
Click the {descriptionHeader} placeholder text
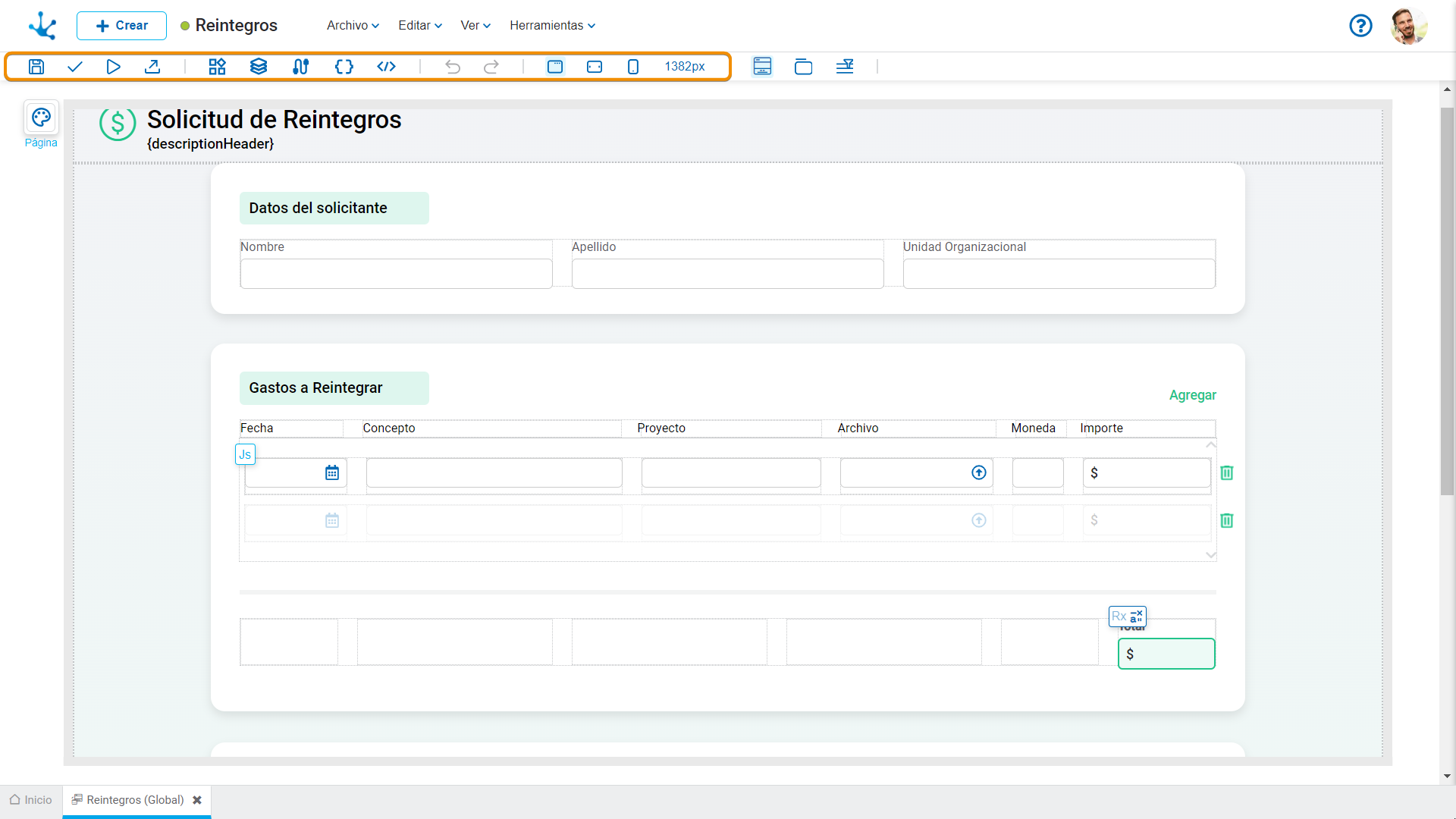pyautogui.click(x=210, y=144)
